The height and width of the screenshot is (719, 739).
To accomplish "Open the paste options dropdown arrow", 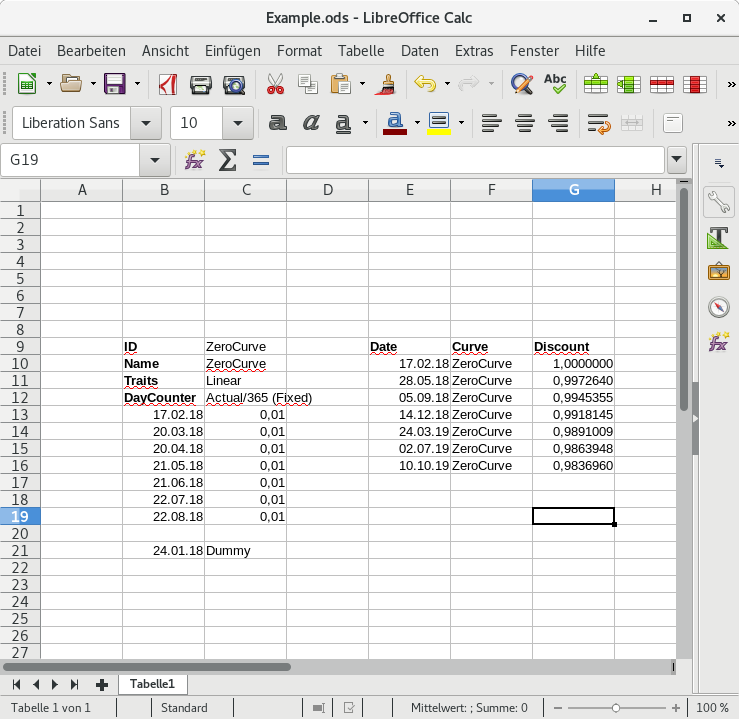I will click(362, 84).
